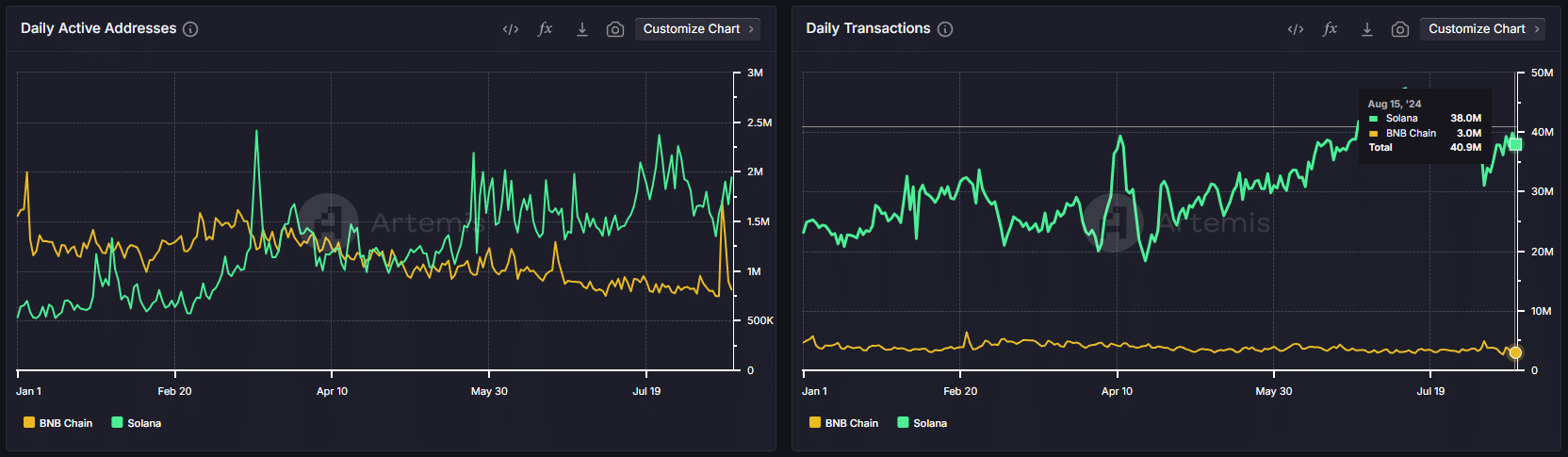Screen dimensions: 1568x457
Task: Open embed code for Daily Transactions chart
Action: pos(1296,29)
